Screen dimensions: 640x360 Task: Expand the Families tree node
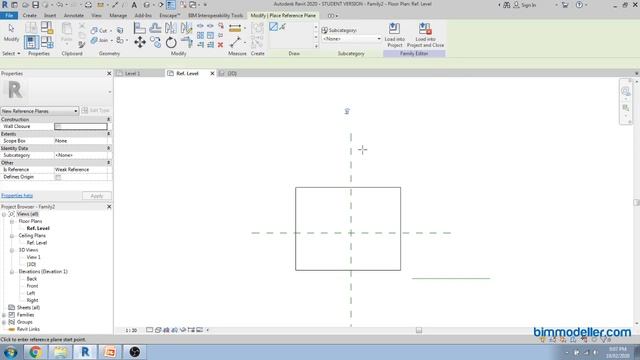pos(4,315)
